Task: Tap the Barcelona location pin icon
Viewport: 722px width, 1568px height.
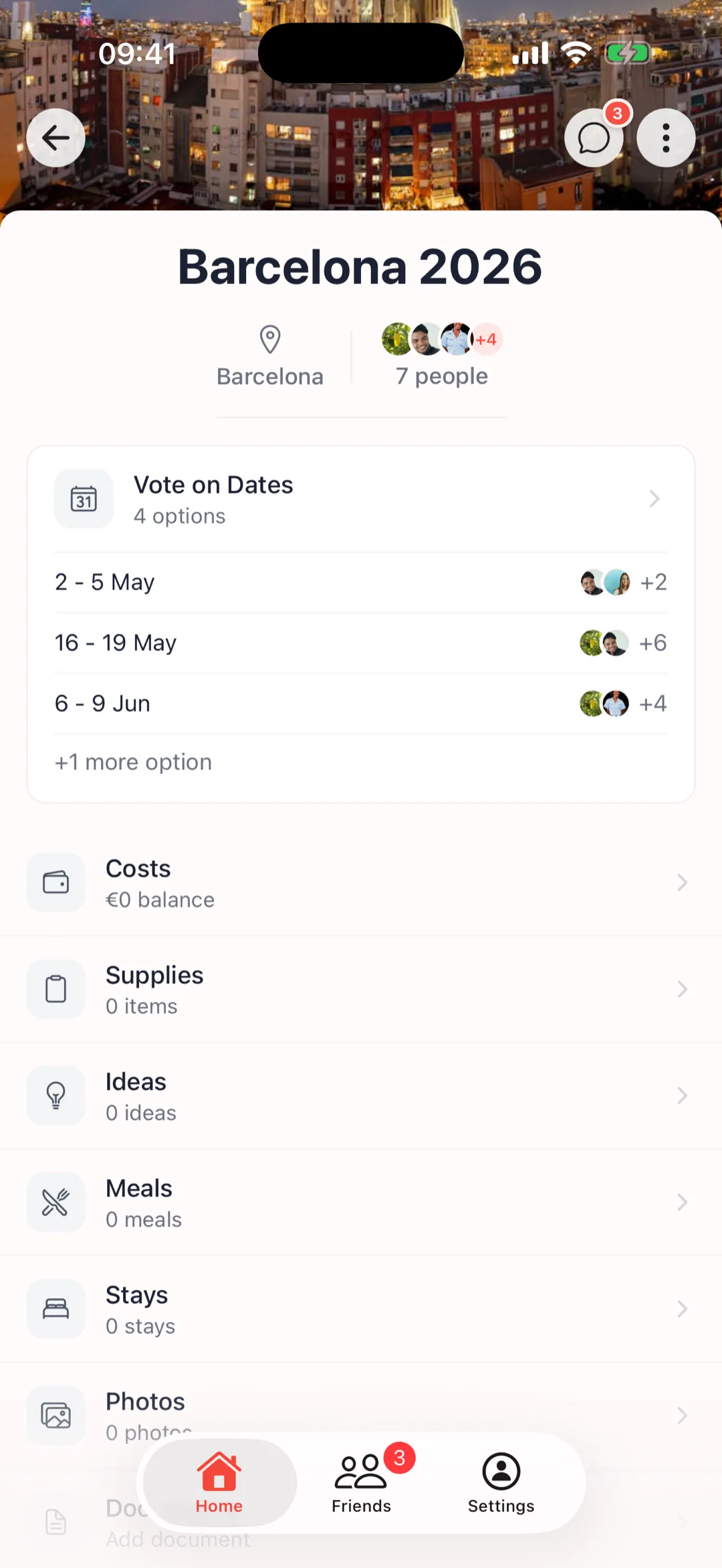Action: click(270, 340)
